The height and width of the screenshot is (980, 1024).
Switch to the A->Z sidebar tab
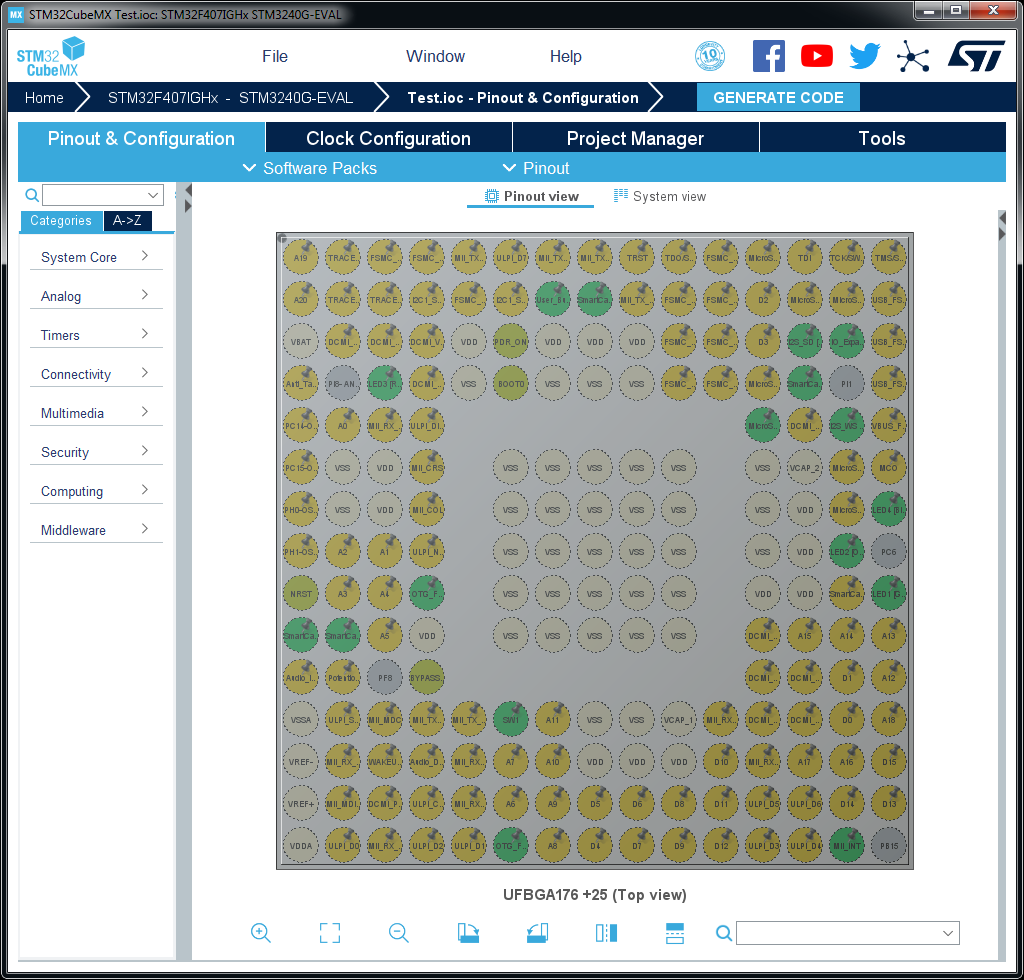coord(127,219)
